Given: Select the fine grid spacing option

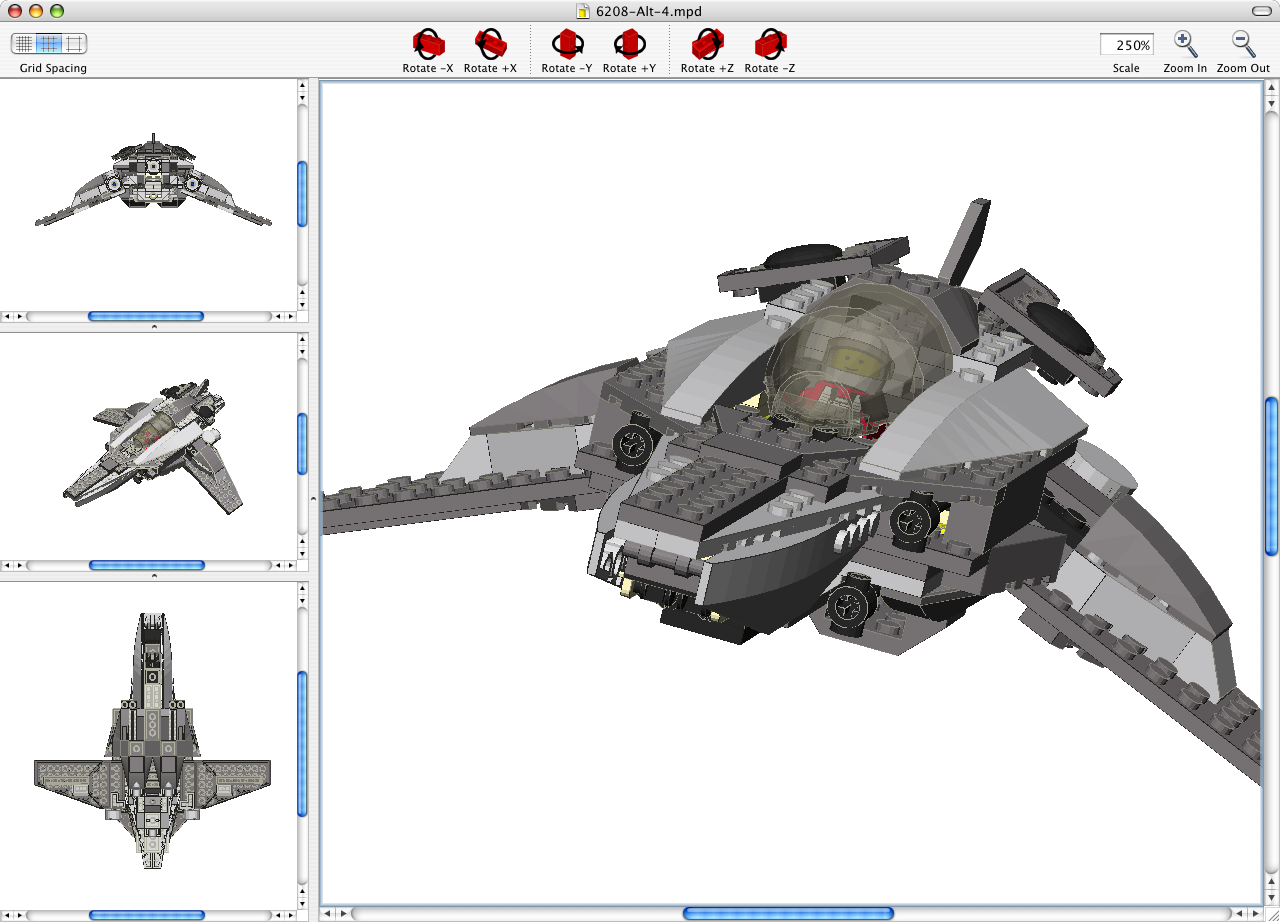Looking at the screenshot, I should tap(22, 44).
